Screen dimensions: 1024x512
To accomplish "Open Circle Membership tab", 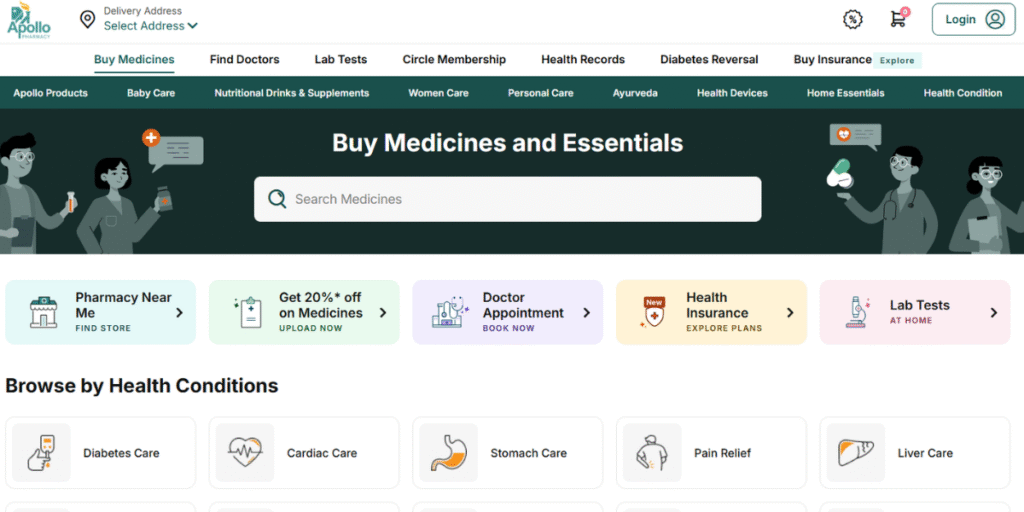I will click(x=454, y=59).
